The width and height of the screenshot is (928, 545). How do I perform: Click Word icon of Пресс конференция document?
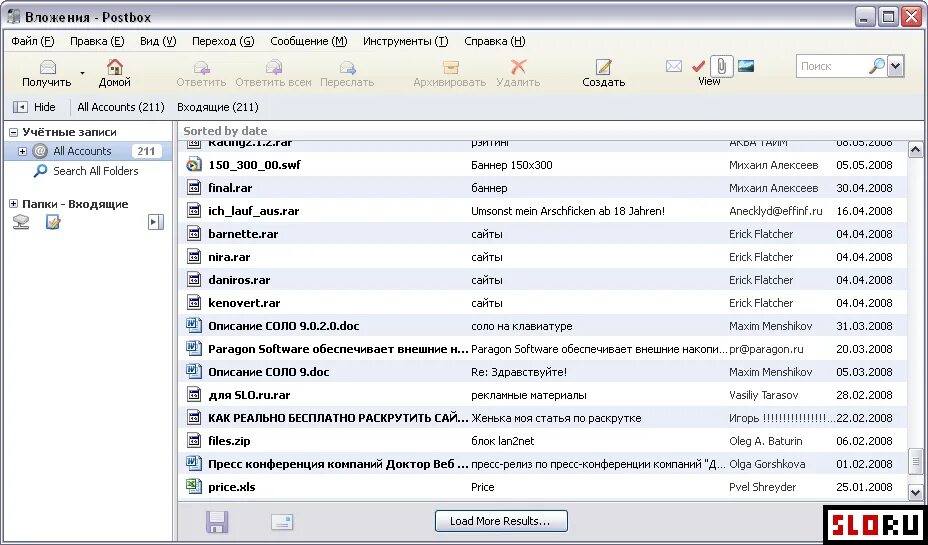coord(194,463)
